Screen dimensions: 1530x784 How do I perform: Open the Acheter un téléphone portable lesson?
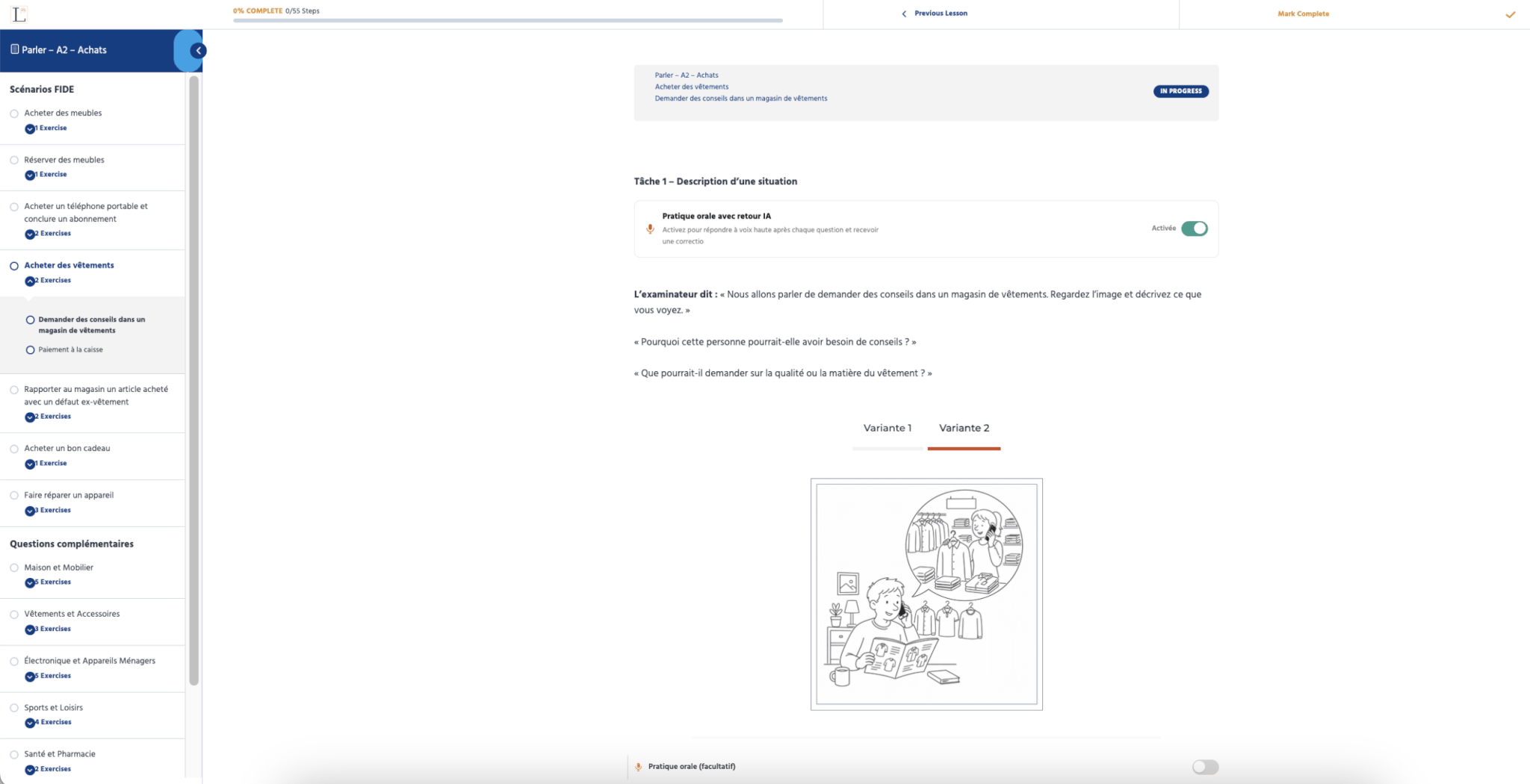click(86, 213)
